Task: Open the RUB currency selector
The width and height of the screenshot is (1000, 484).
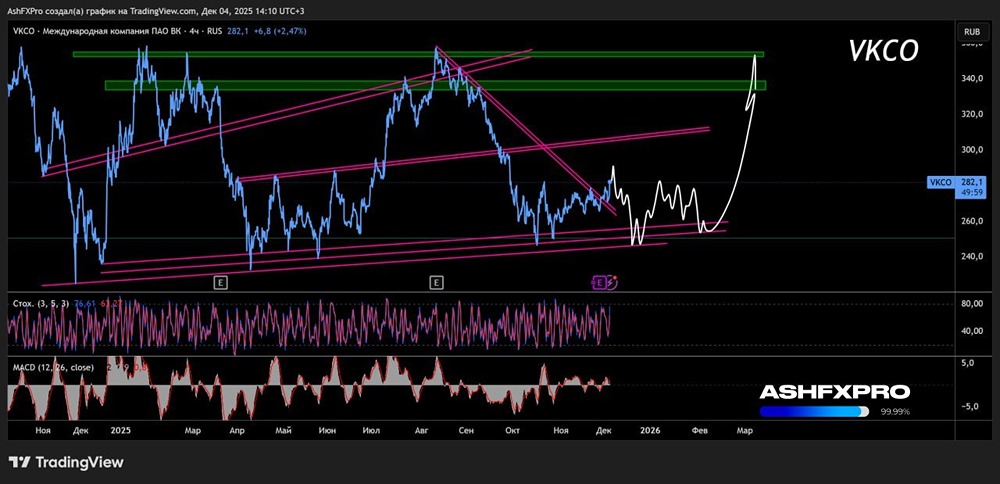Action: pyautogui.click(x=972, y=31)
